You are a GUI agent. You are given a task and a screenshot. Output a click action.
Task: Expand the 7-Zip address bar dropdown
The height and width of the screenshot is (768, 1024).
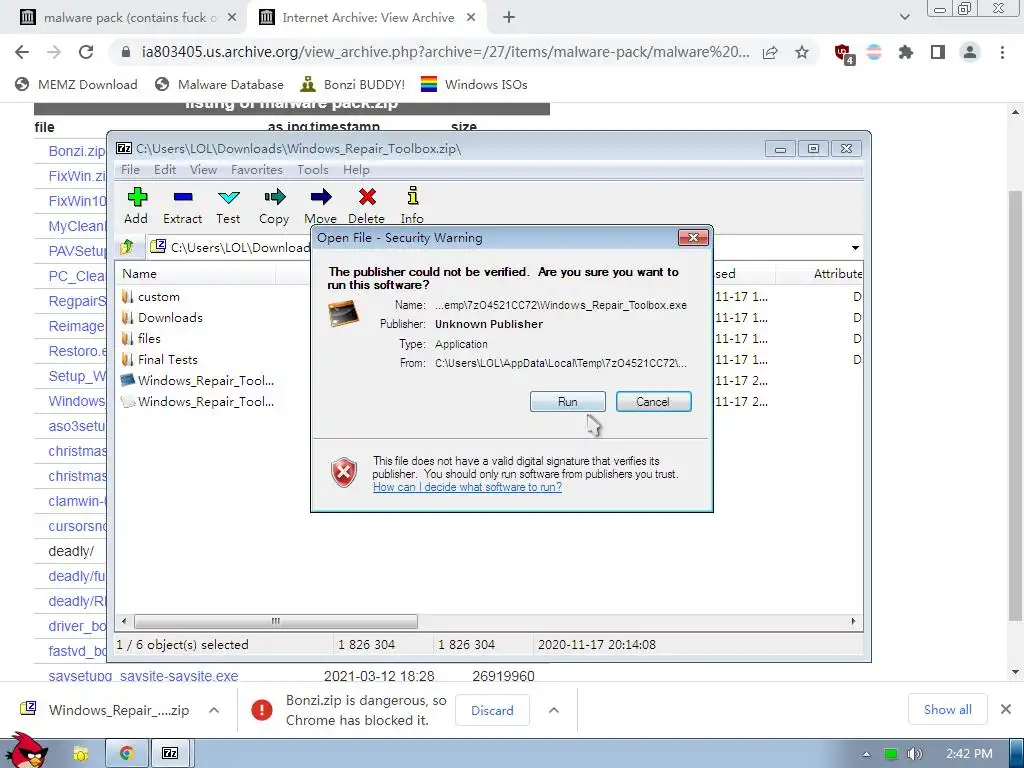pos(855,248)
